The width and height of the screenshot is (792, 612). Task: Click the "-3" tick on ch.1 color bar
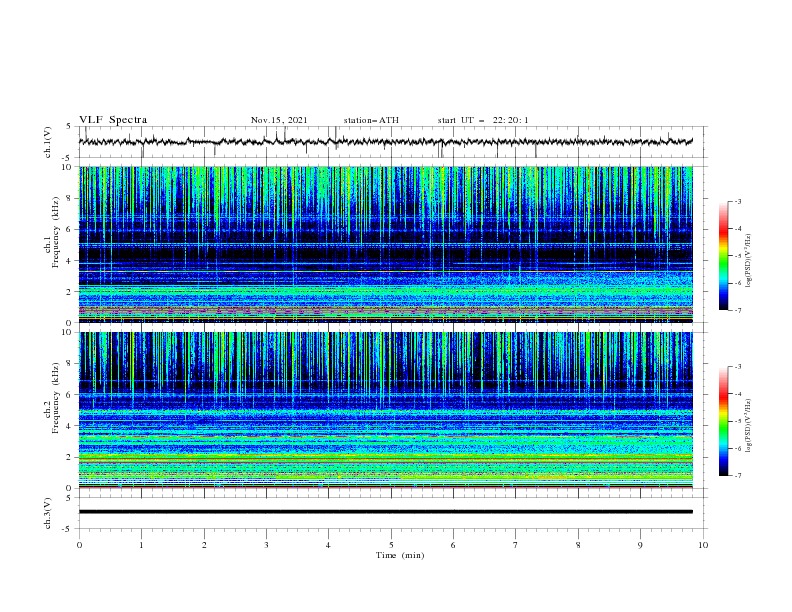(737, 201)
